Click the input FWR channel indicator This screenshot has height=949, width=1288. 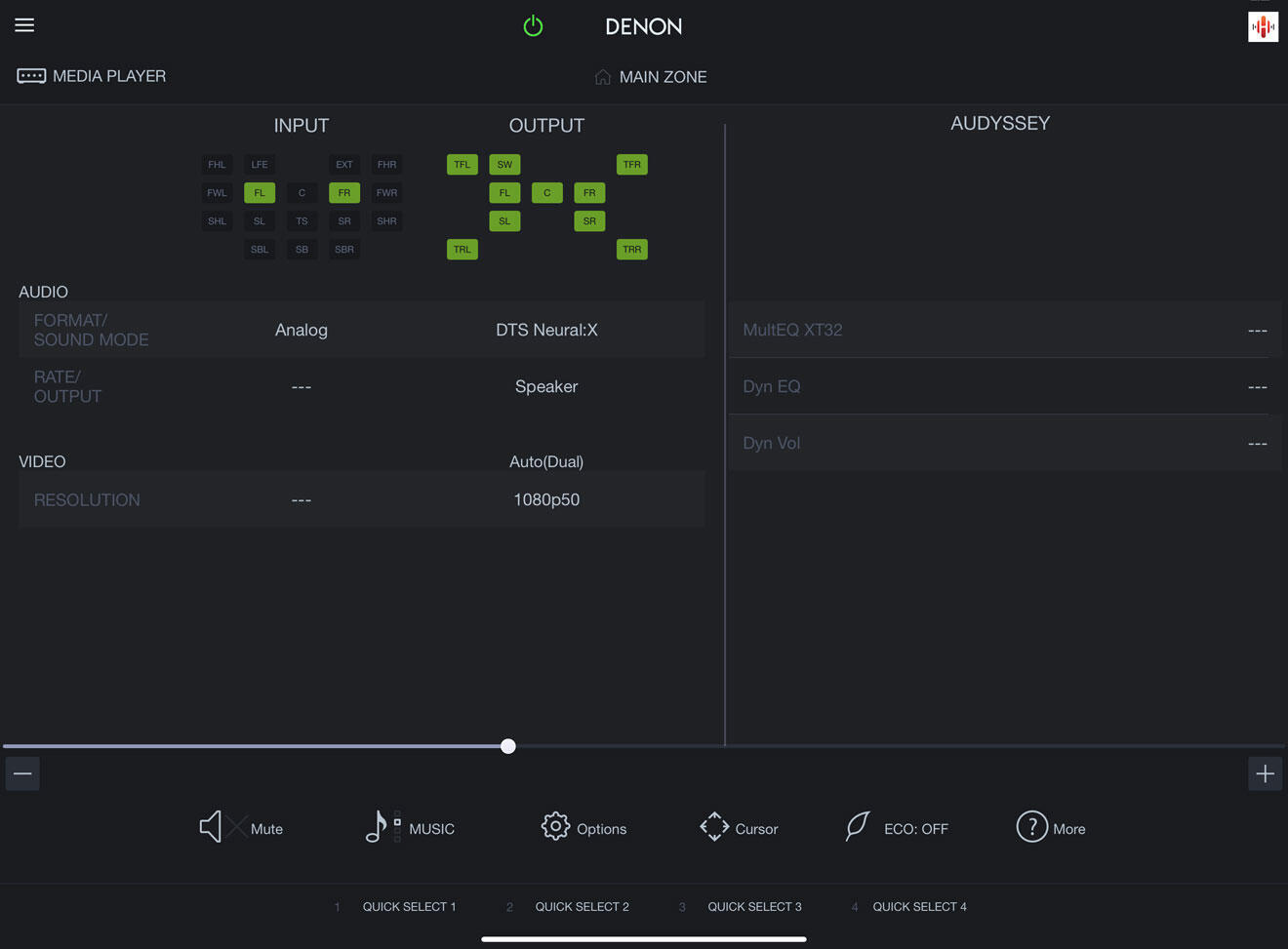(x=387, y=193)
